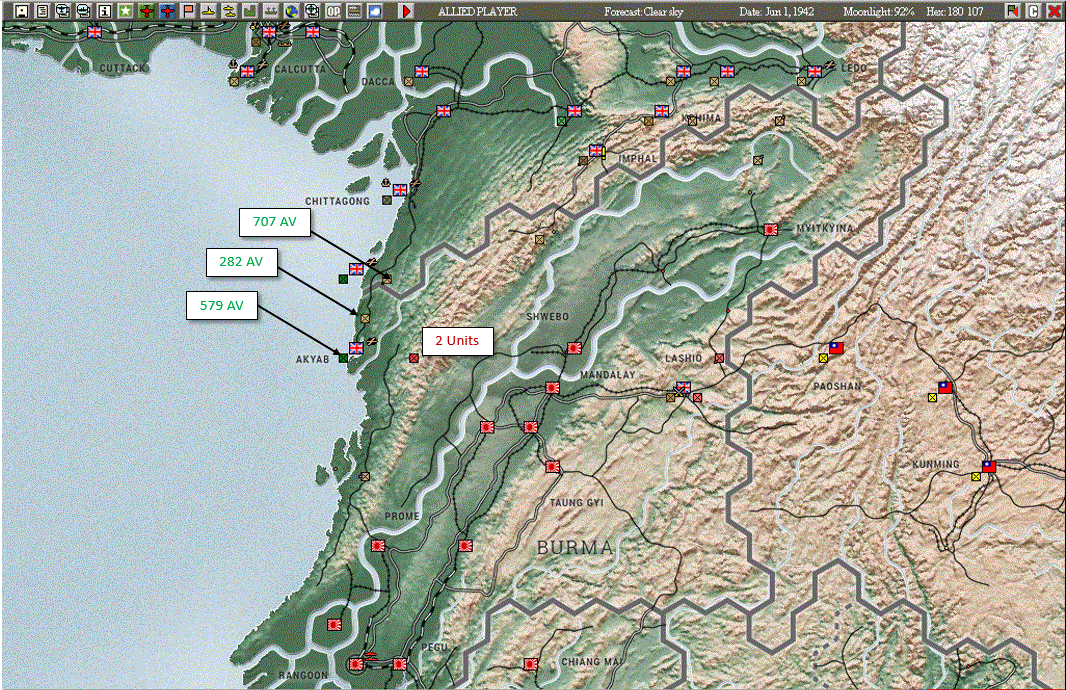Select the red aircraft on blue icon
The image size is (1066, 690).
[x=167, y=11]
